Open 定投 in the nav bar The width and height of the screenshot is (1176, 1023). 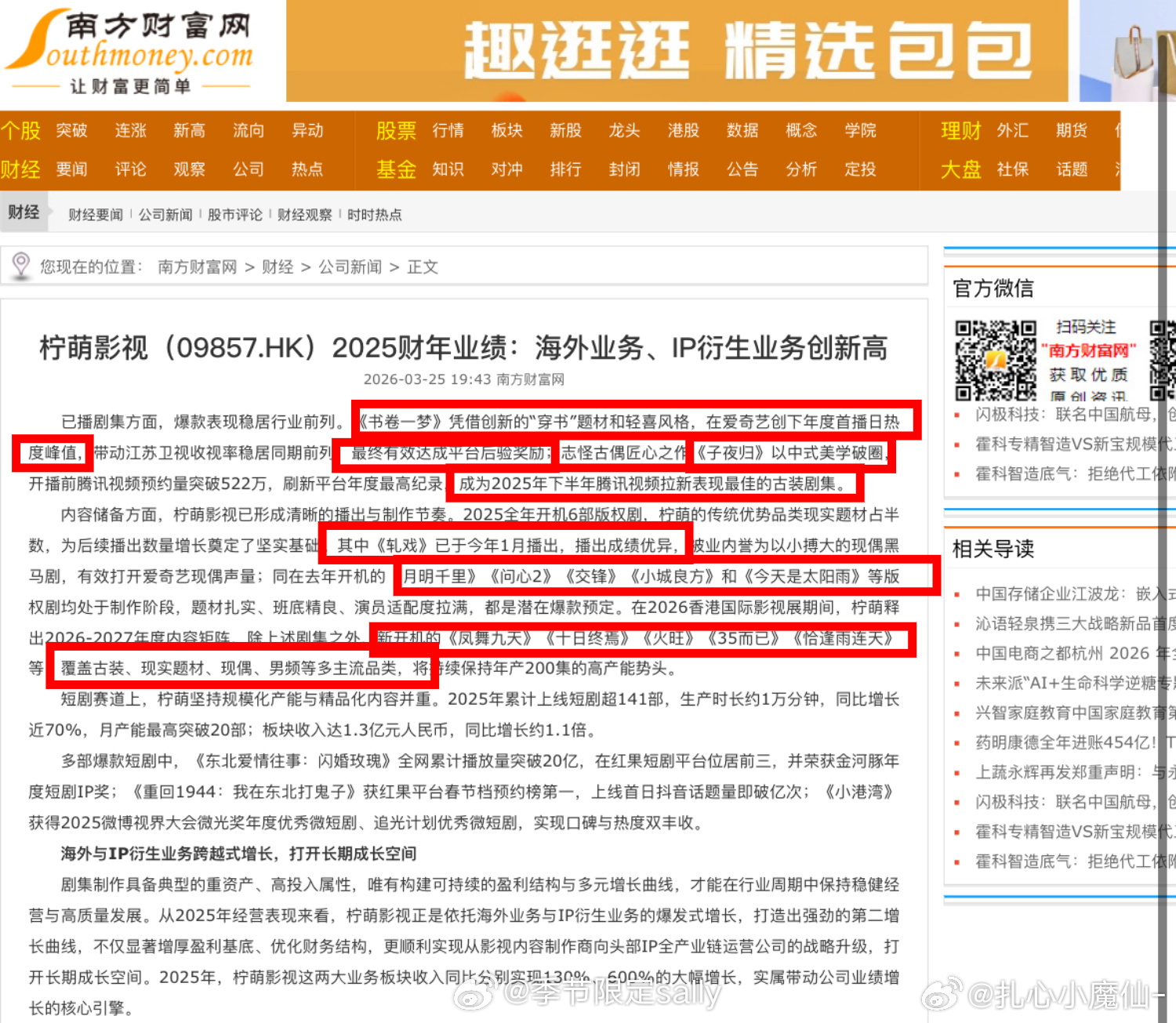(860, 169)
